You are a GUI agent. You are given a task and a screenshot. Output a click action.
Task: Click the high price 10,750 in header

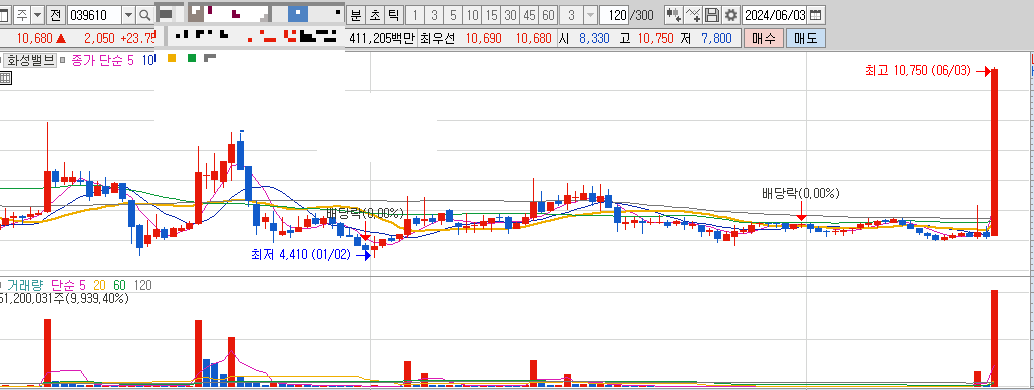click(x=655, y=38)
